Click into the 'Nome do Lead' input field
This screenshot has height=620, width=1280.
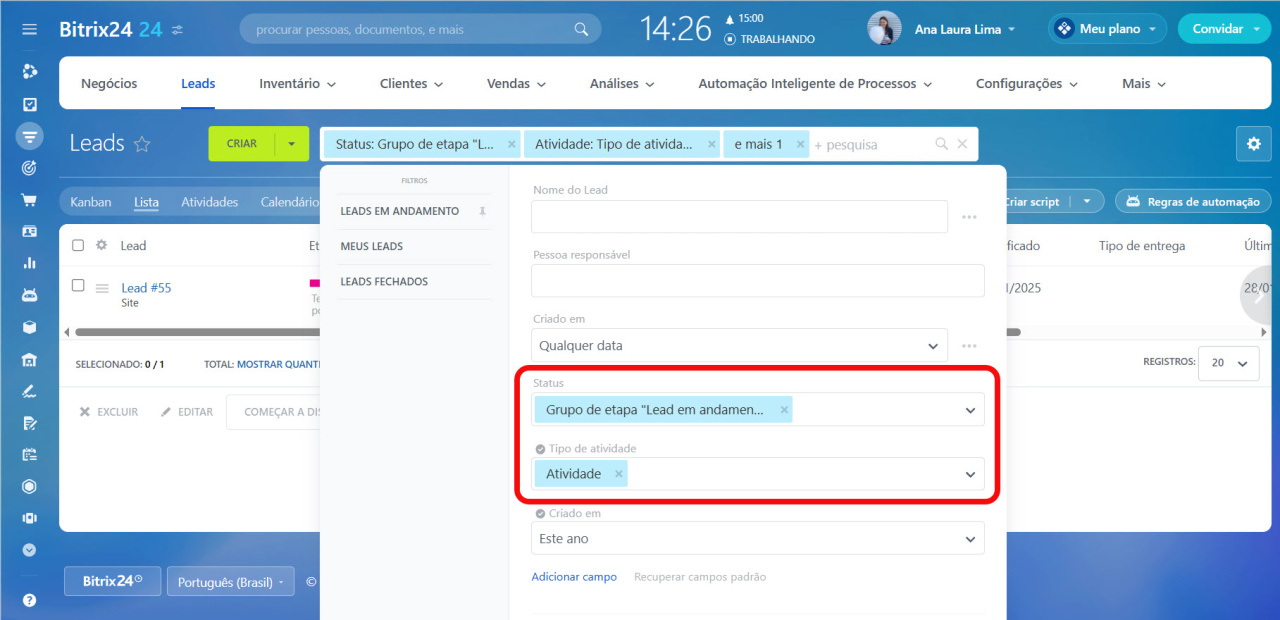pyautogui.click(x=739, y=217)
